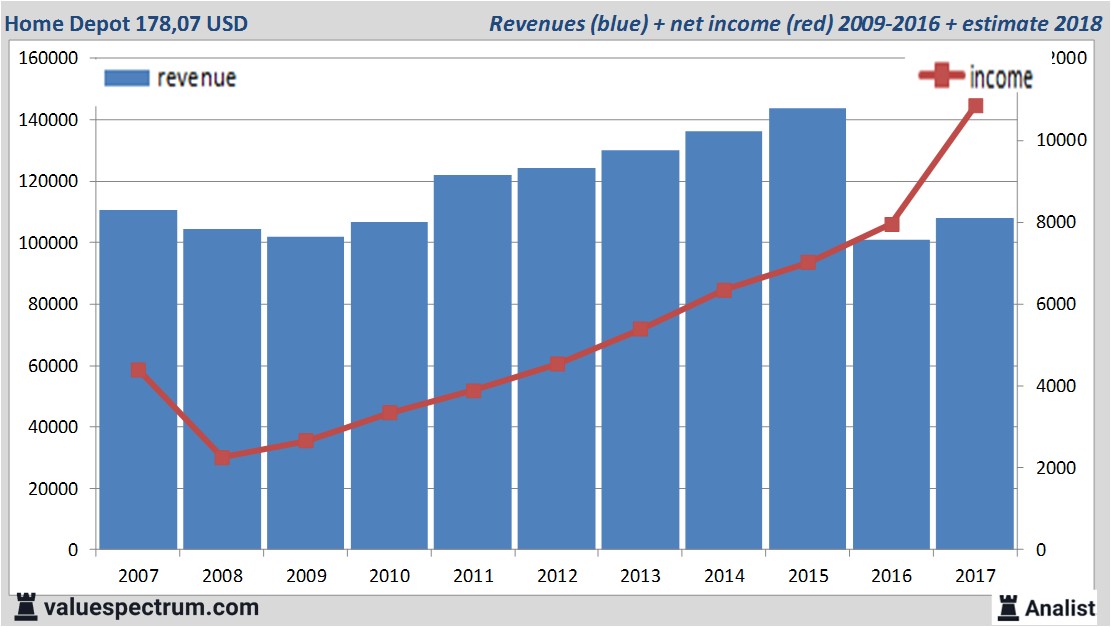The height and width of the screenshot is (627, 1111).
Task: Select the 100000 left-axis label
Action: (48, 243)
